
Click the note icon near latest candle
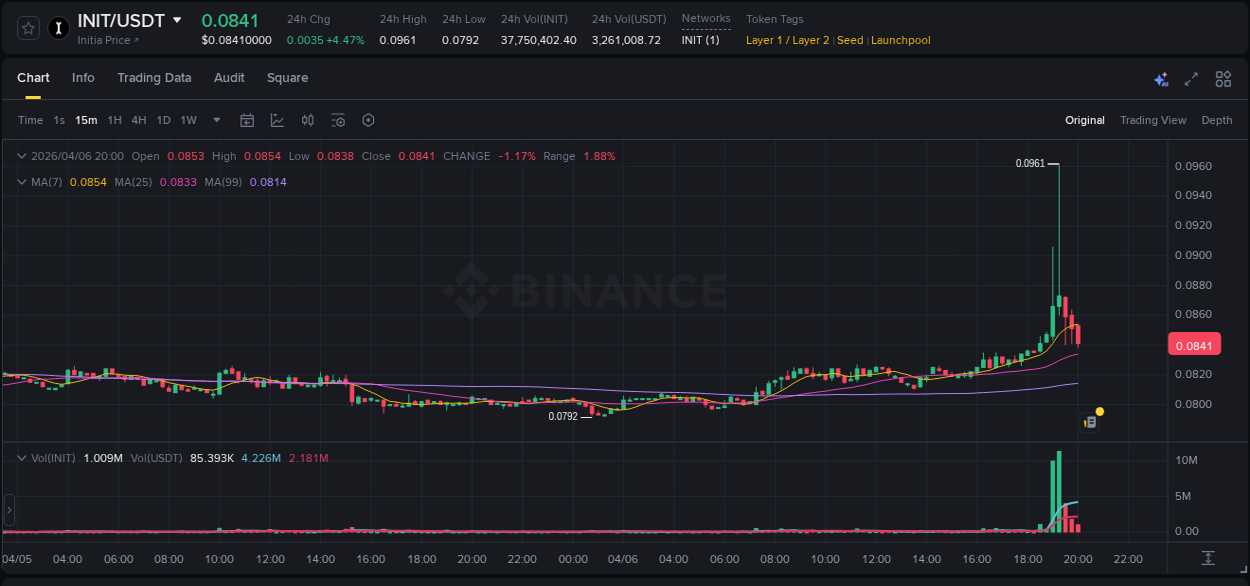pyautogui.click(x=1091, y=423)
